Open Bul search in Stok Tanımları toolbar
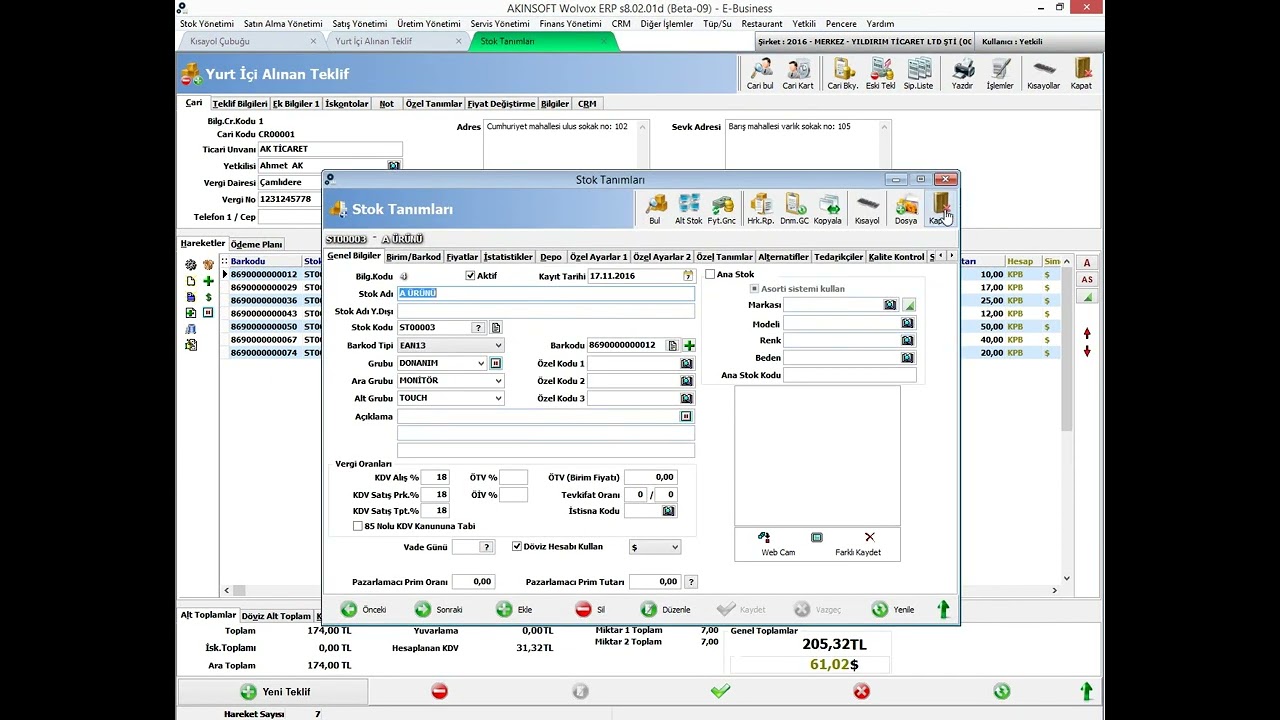This screenshot has width=1280, height=720. pyautogui.click(x=655, y=209)
